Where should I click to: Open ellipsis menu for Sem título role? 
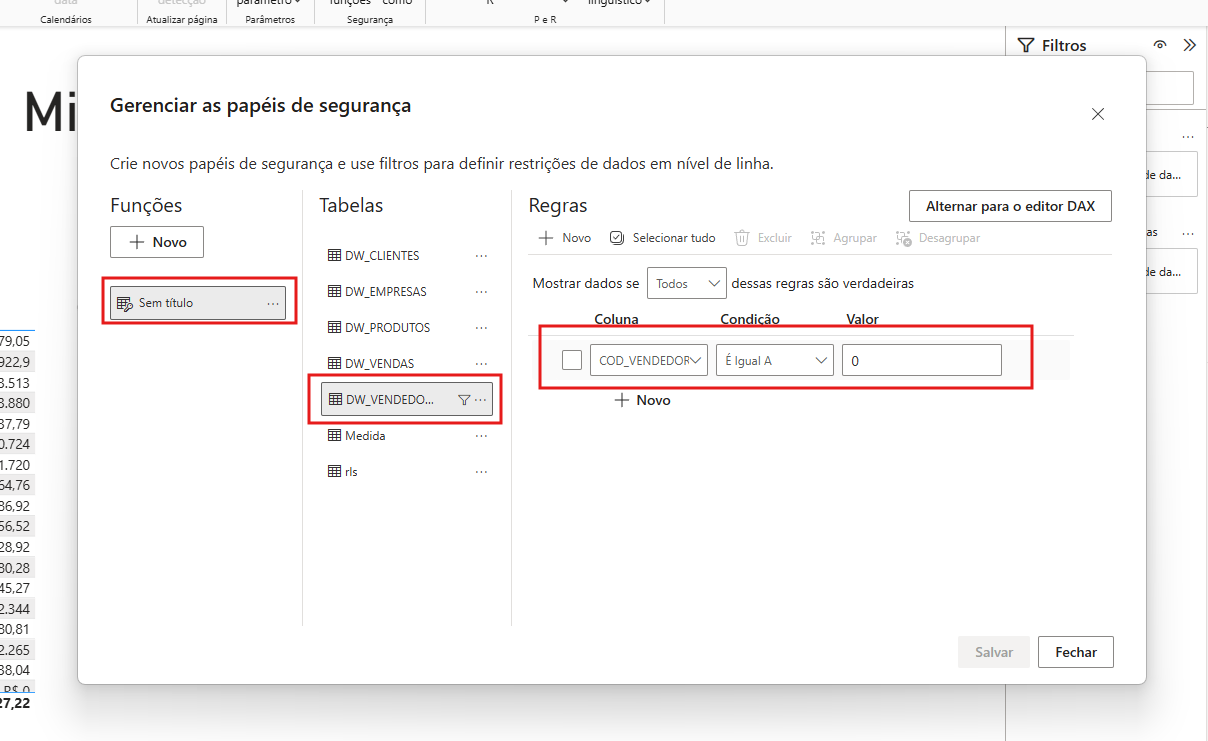[x=273, y=303]
